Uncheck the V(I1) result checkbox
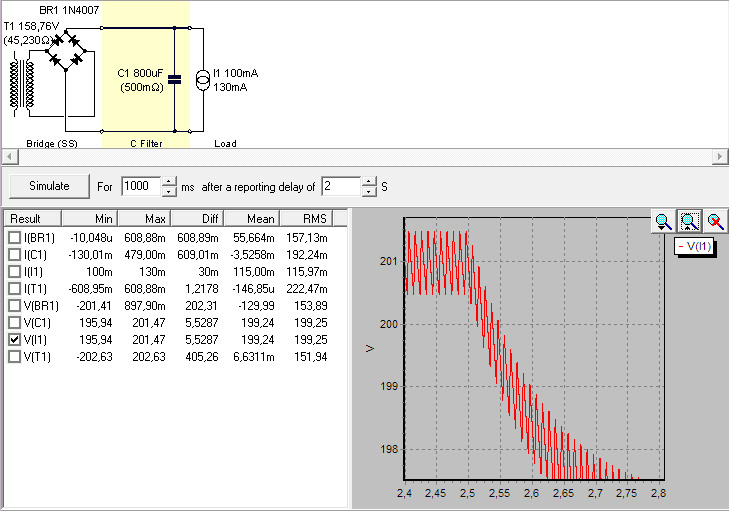The height and width of the screenshot is (511, 730). (x=14, y=340)
